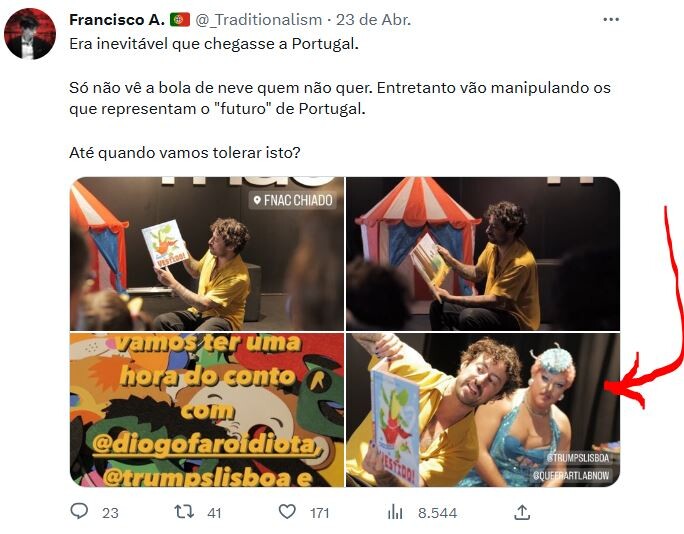Click the share upload icon
Screen dimensions: 684x534
522,512
